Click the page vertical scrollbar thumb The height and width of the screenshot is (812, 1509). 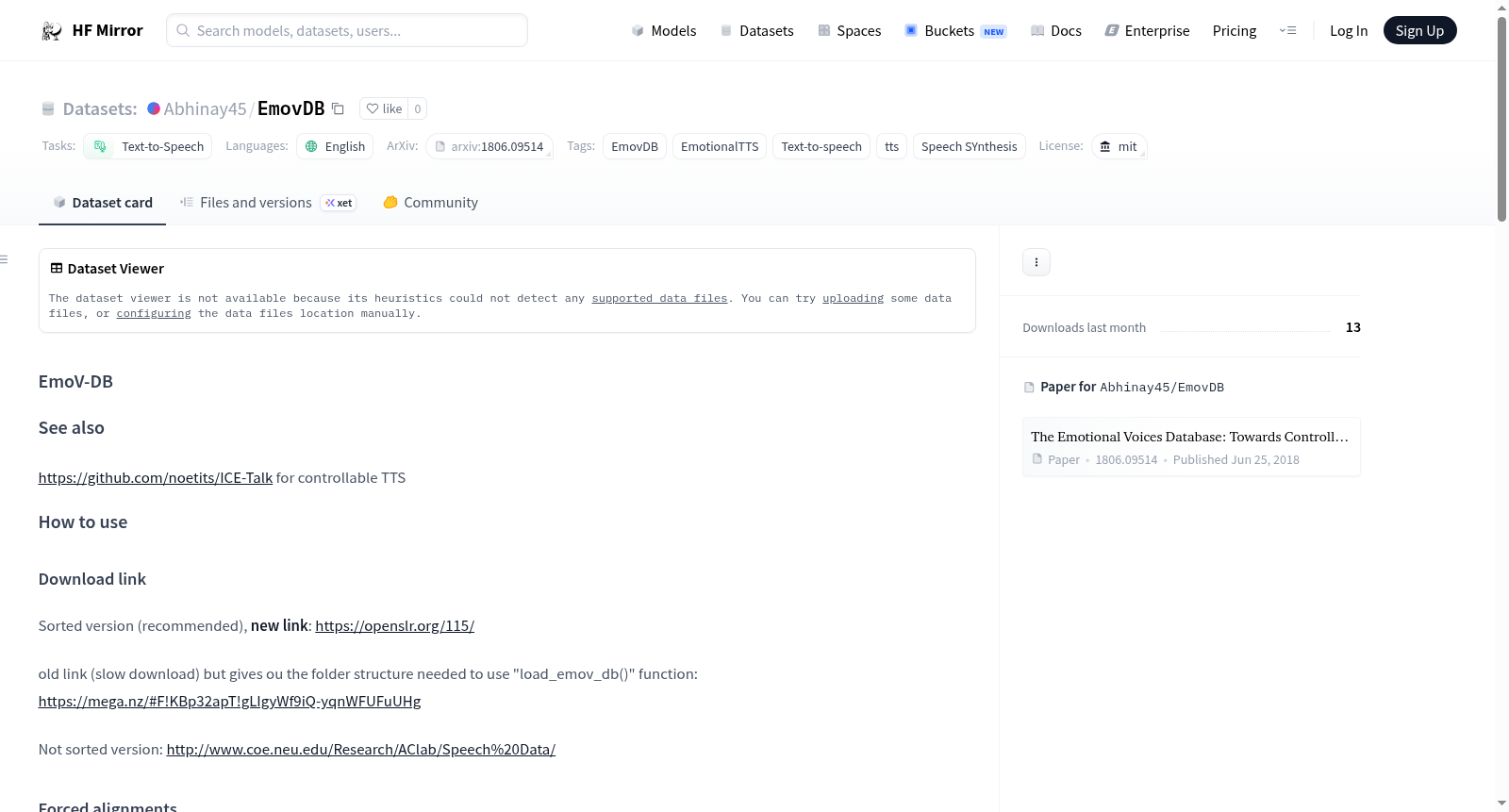point(1501,118)
